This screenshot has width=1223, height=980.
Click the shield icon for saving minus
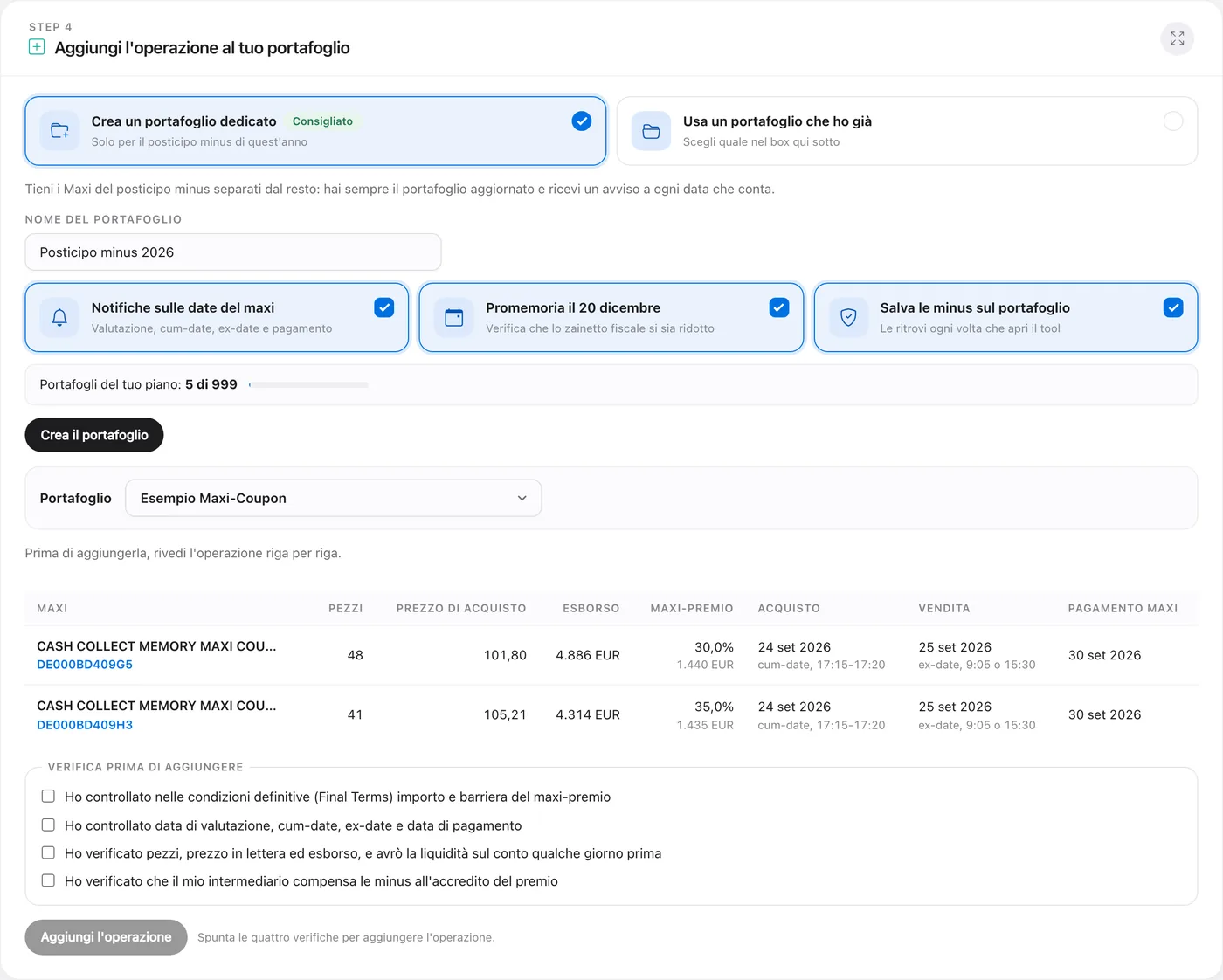click(x=848, y=317)
